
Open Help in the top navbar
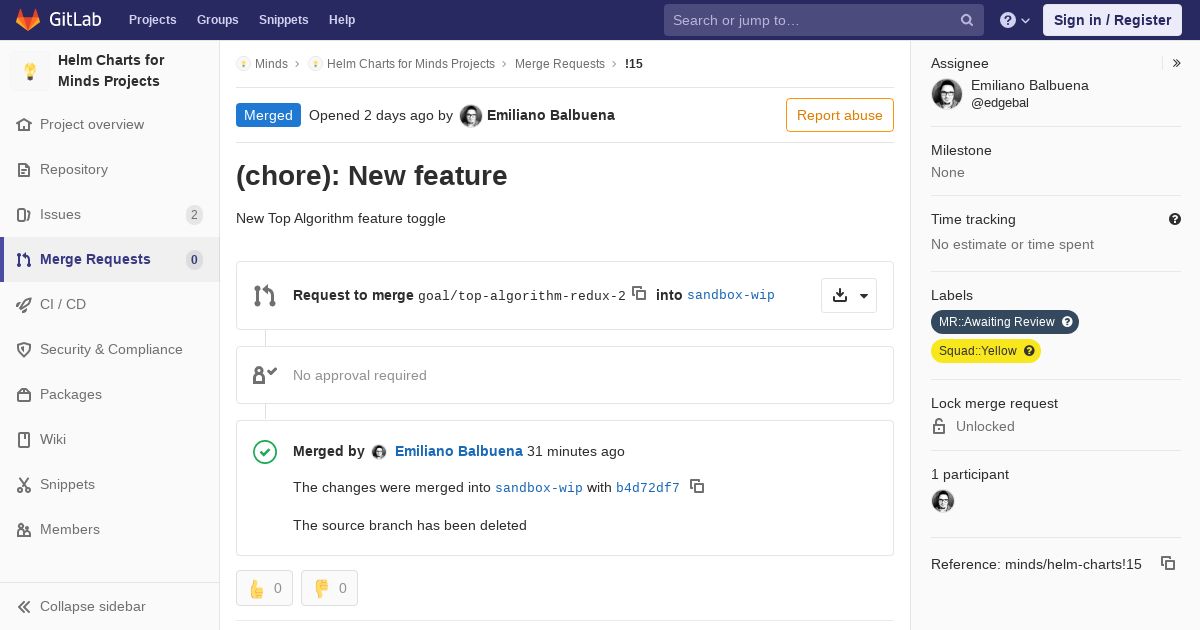[x=342, y=20]
